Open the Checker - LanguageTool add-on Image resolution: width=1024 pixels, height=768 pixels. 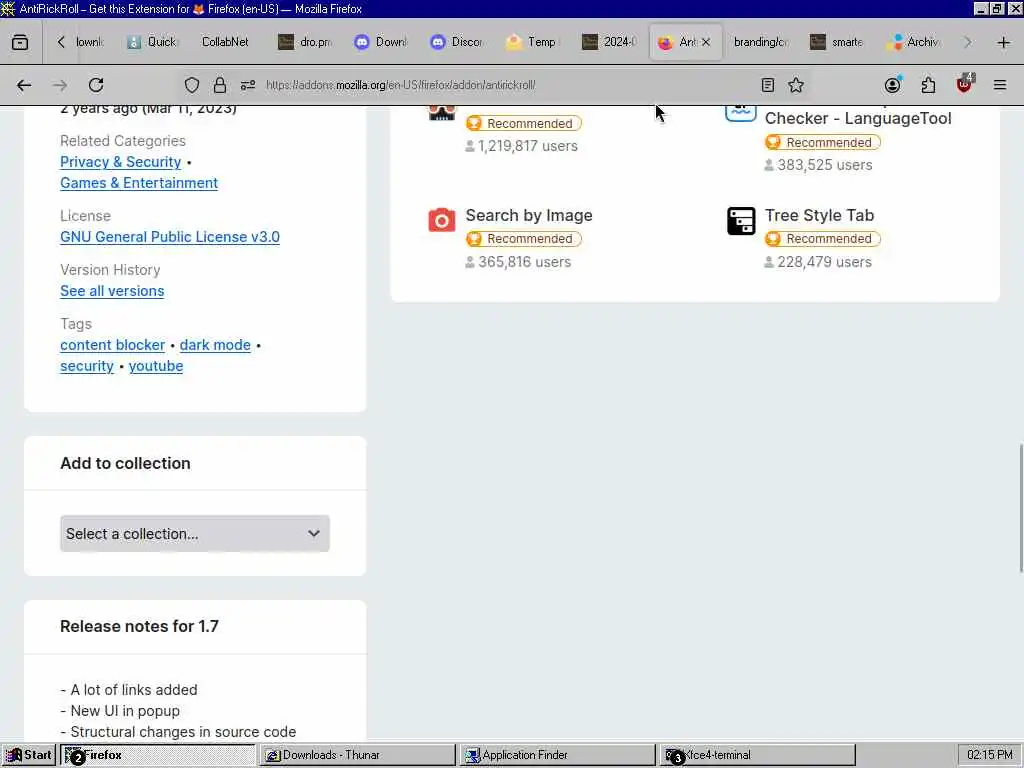point(857,118)
